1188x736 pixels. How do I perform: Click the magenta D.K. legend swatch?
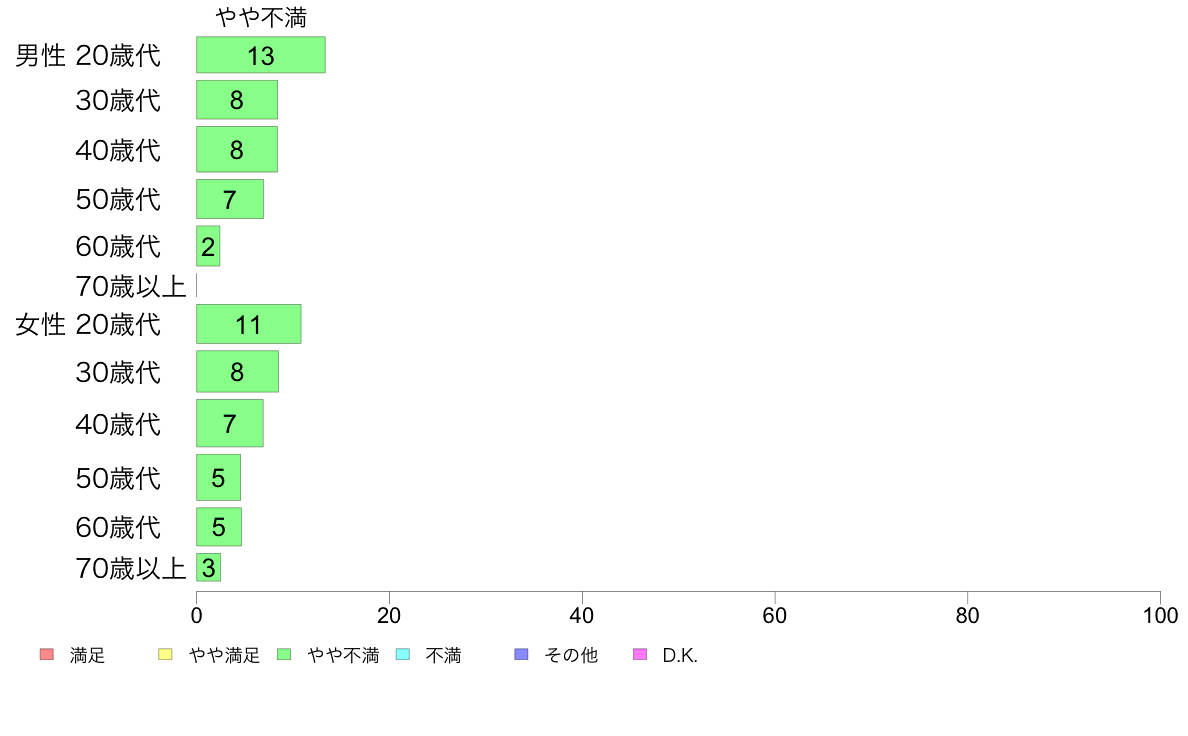pyautogui.click(x=640, y=654)
